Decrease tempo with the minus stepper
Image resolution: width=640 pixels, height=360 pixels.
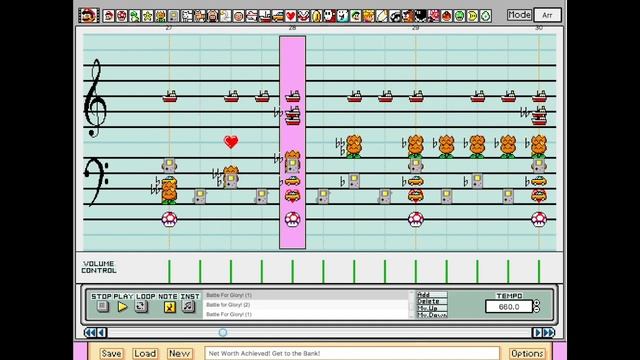(537, 309)
